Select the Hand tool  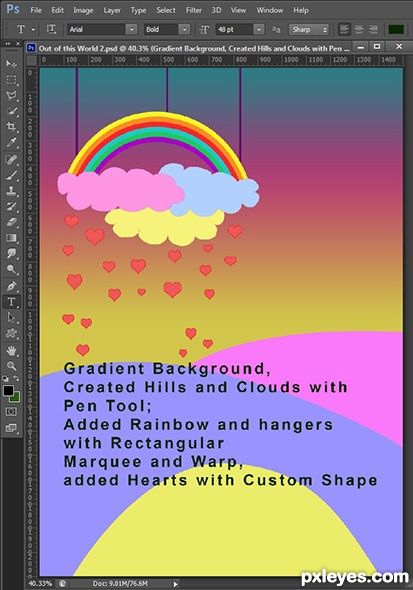click(x=11, y=351)
